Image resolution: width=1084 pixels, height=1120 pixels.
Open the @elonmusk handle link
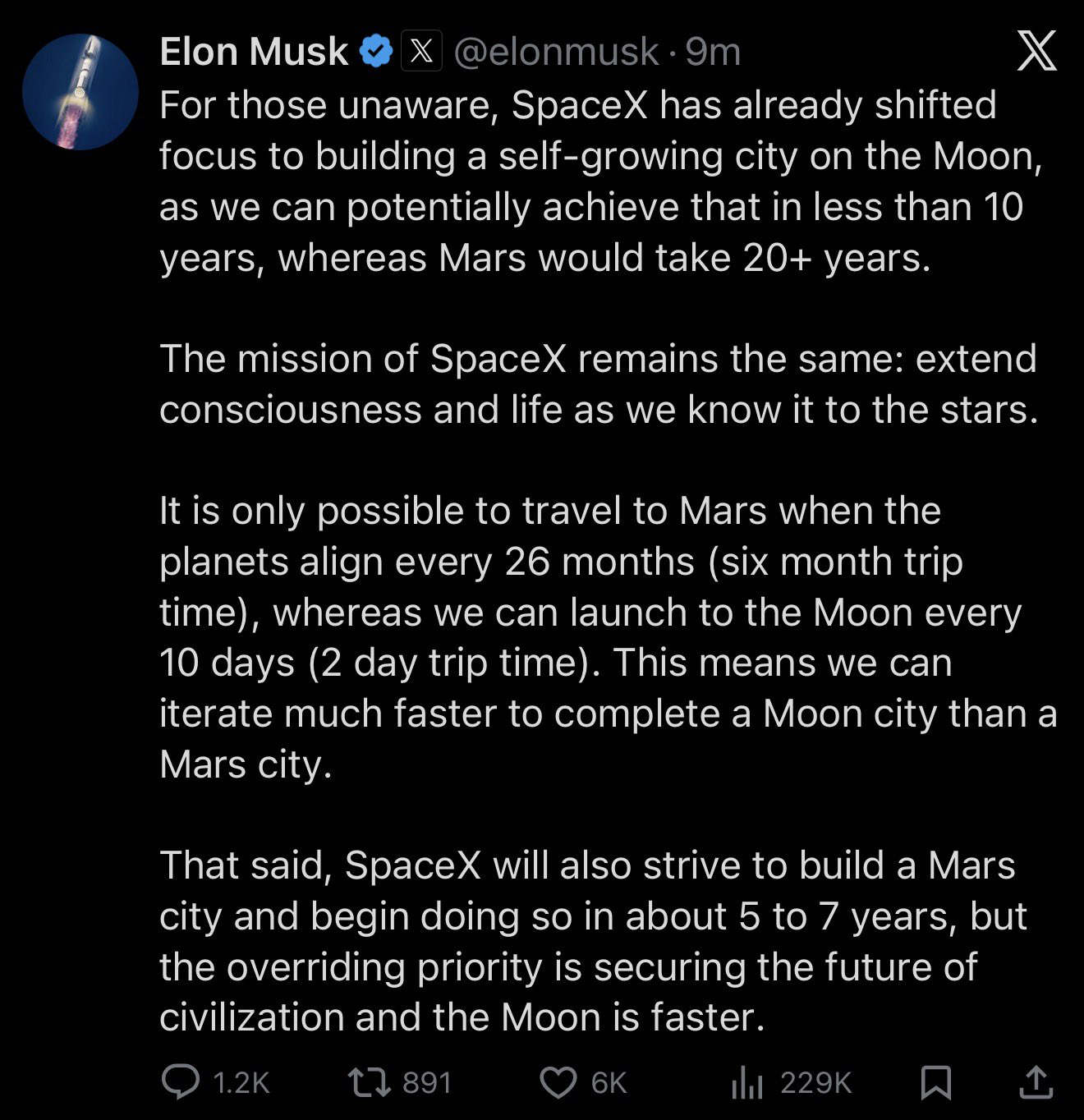coord(556,52)
